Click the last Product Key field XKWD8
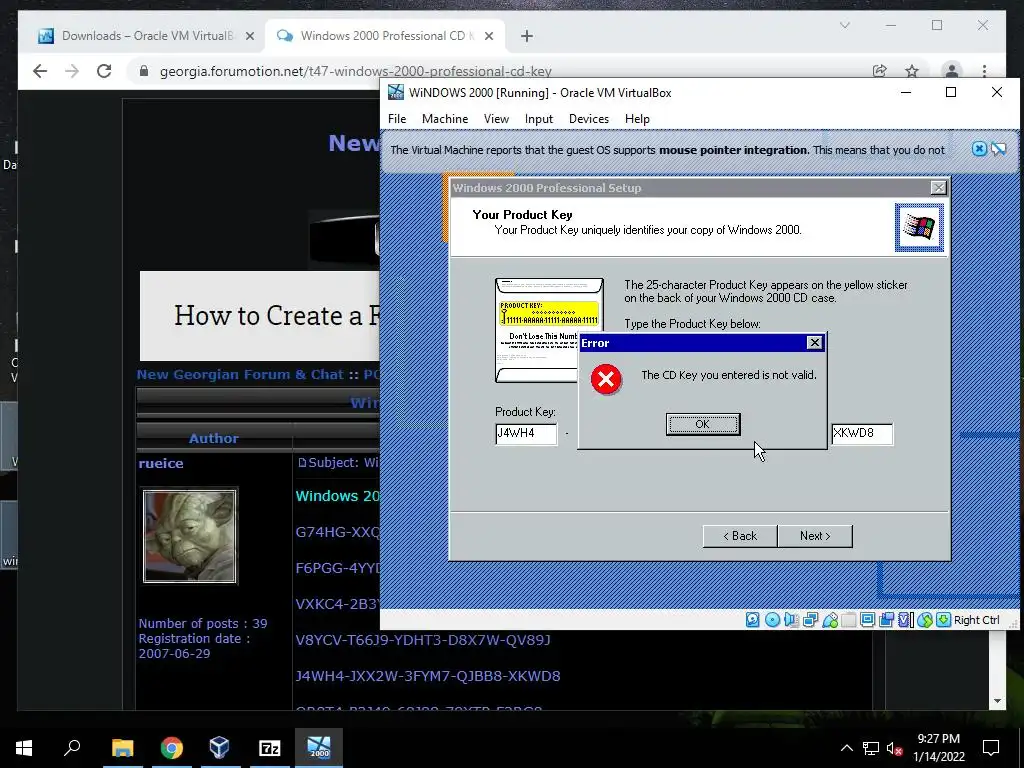Screen dimensions: 1024x768 [862, 434]
